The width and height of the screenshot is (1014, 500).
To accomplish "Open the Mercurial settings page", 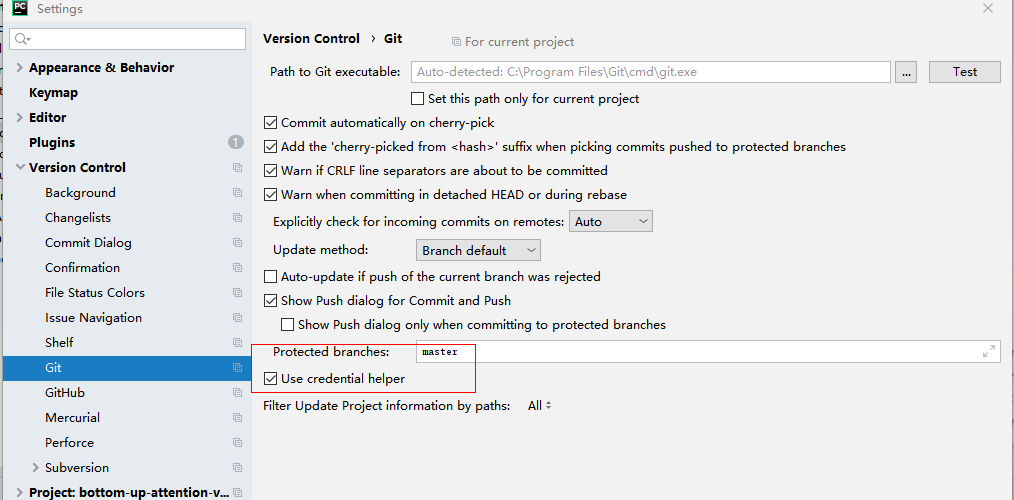I will click(72, 418).
